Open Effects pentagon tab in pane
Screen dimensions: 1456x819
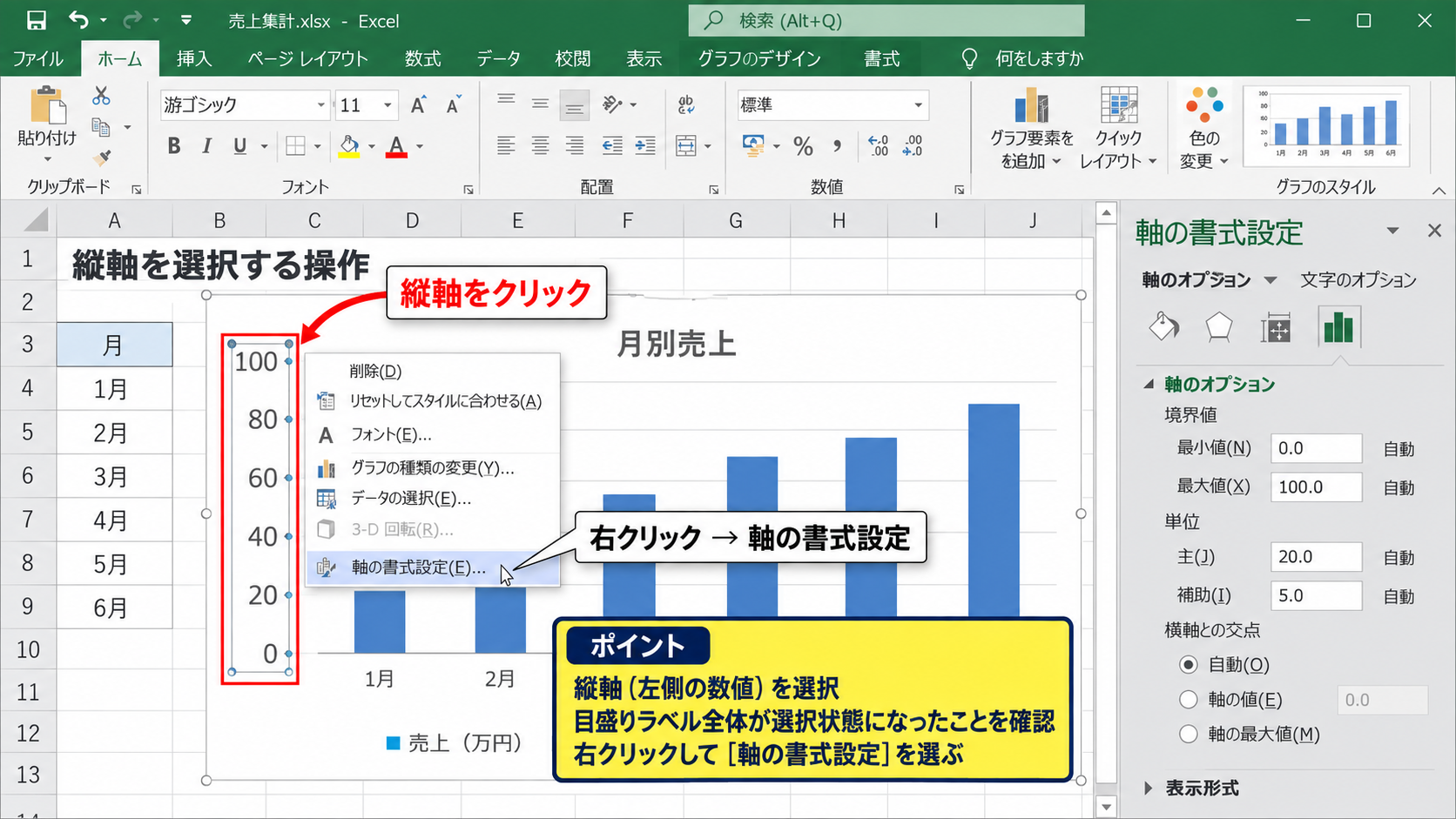[x=1218, y=328]
